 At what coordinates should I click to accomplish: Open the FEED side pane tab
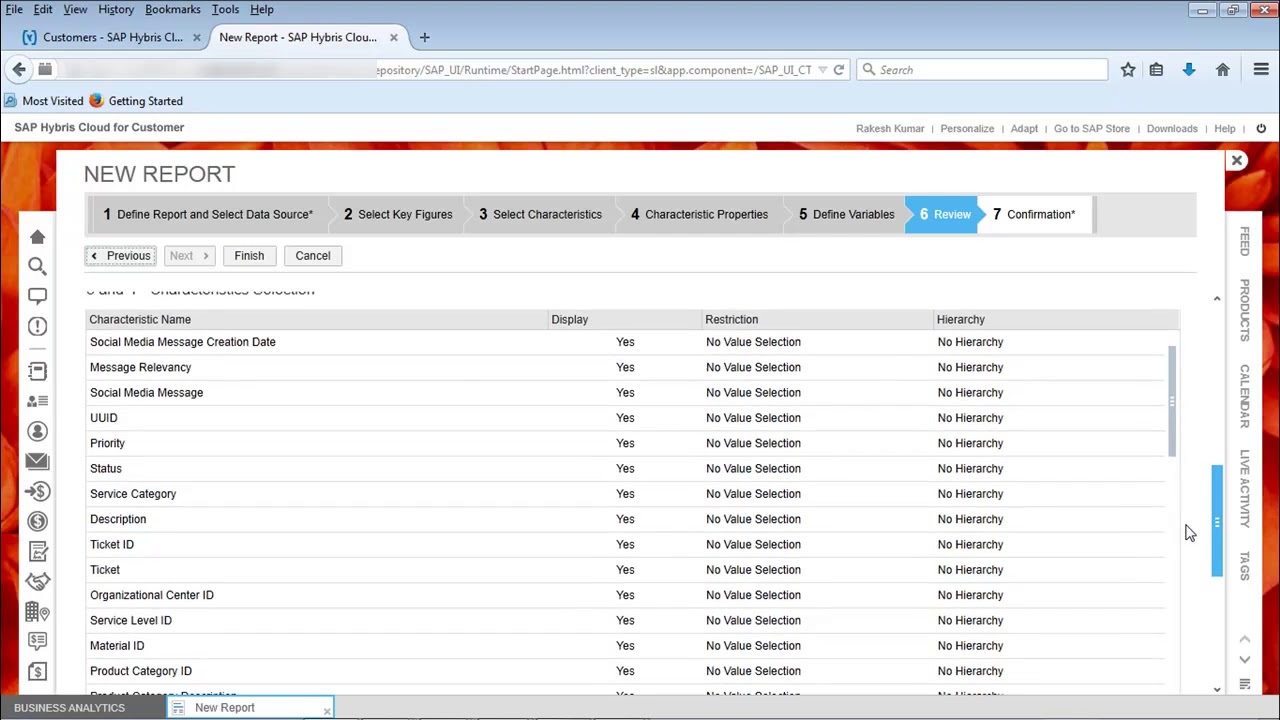[1245, 241]
